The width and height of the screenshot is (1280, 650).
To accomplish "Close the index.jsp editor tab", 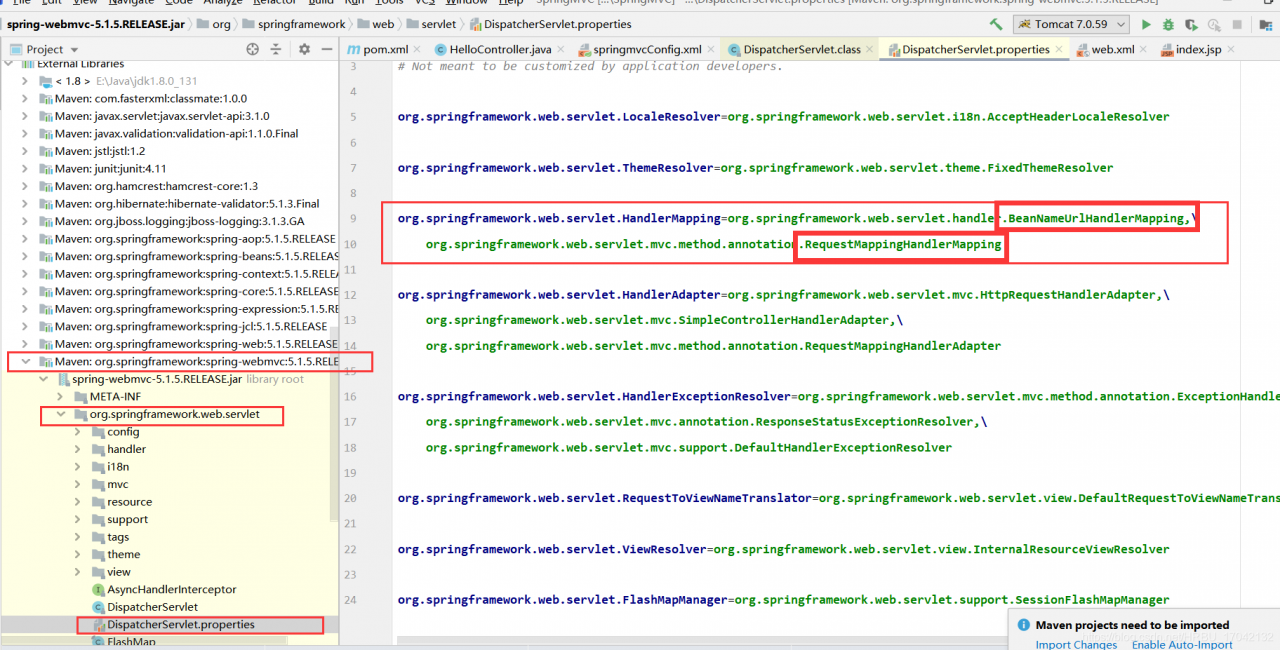I will click(x=1232, y=49).
